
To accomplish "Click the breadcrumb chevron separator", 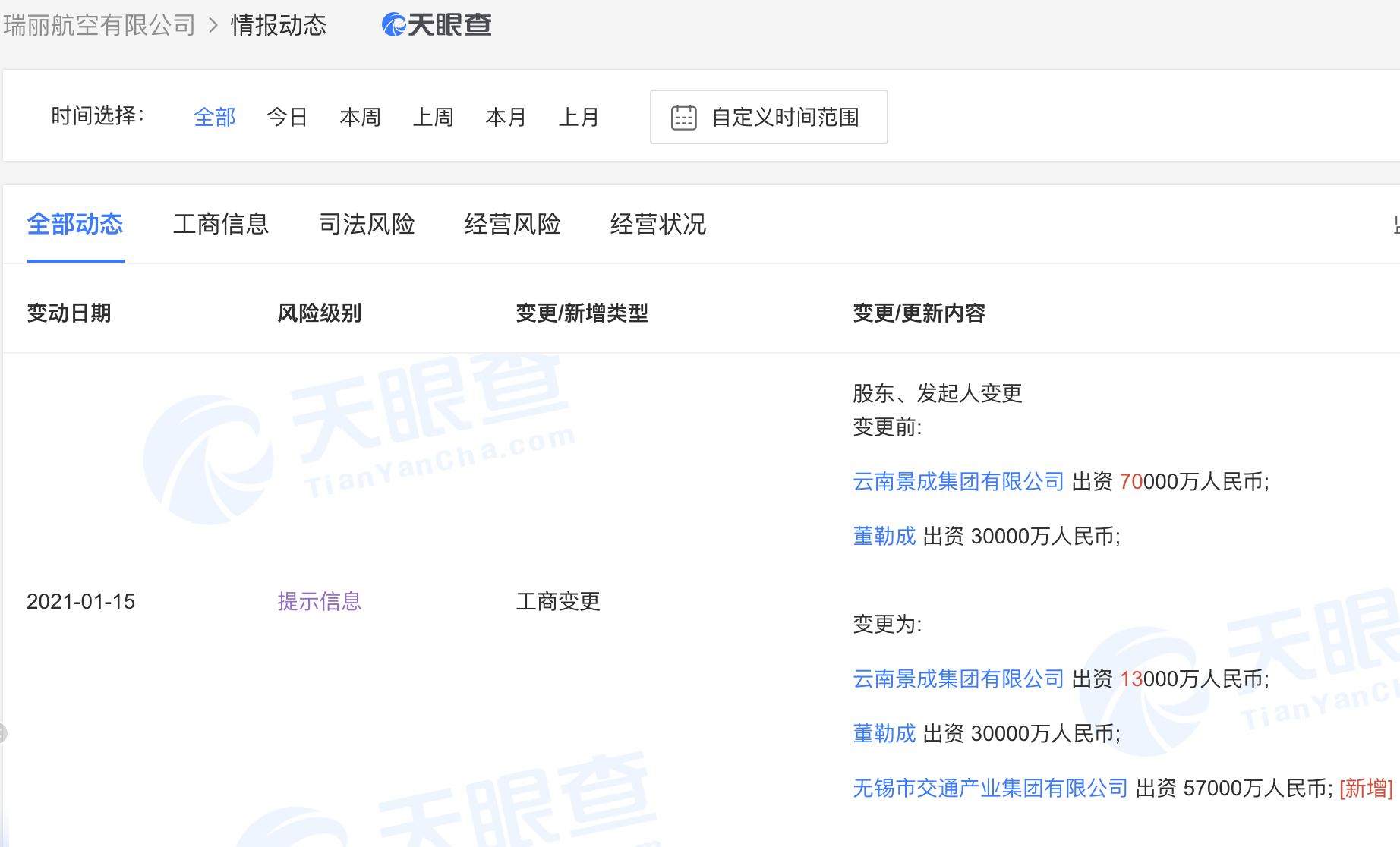I will click(x=213, y=26).
